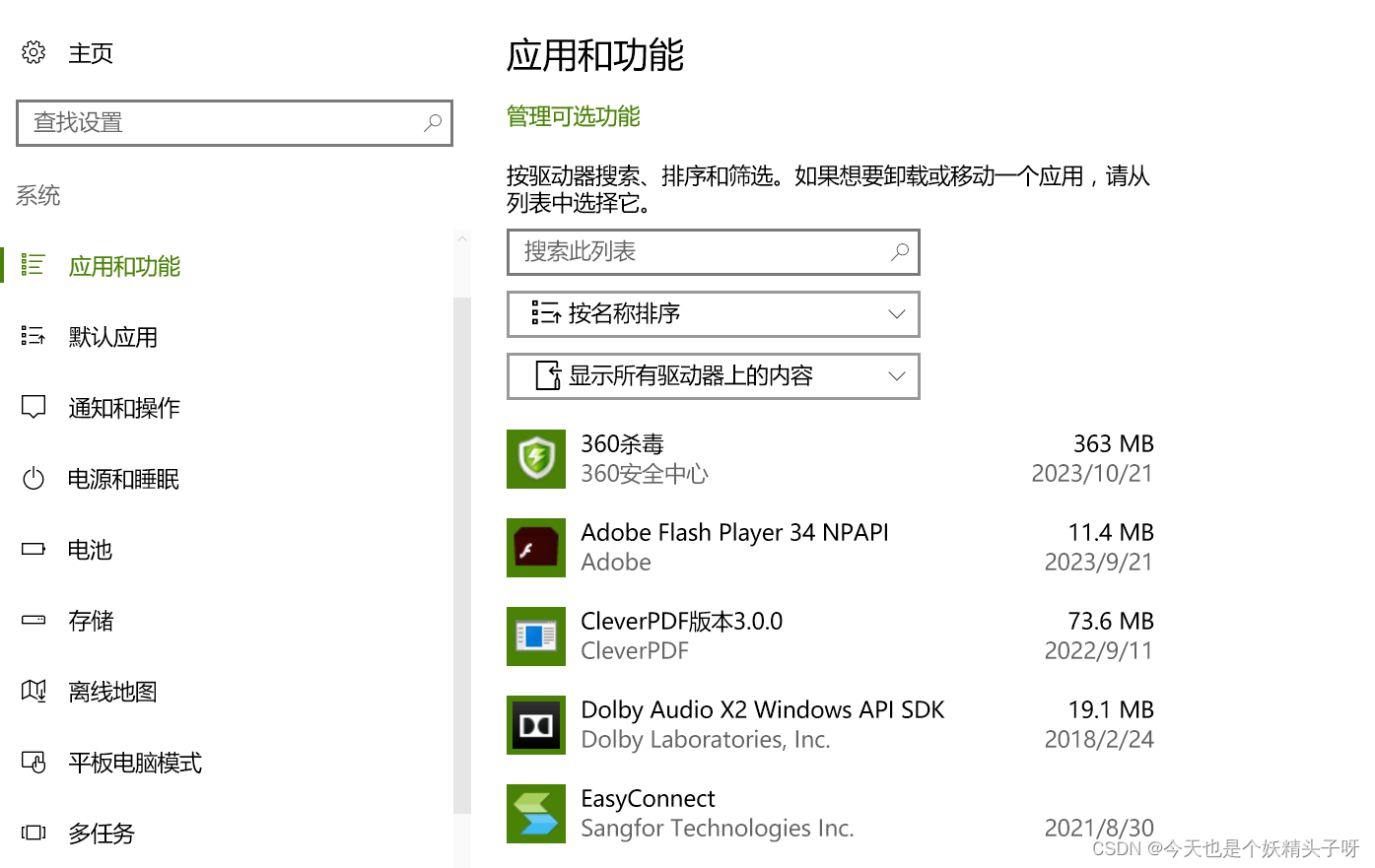Viewport: 1375px width, 868px height.
Task: Click into the 搜索此列表 search field
Action: 714,252
